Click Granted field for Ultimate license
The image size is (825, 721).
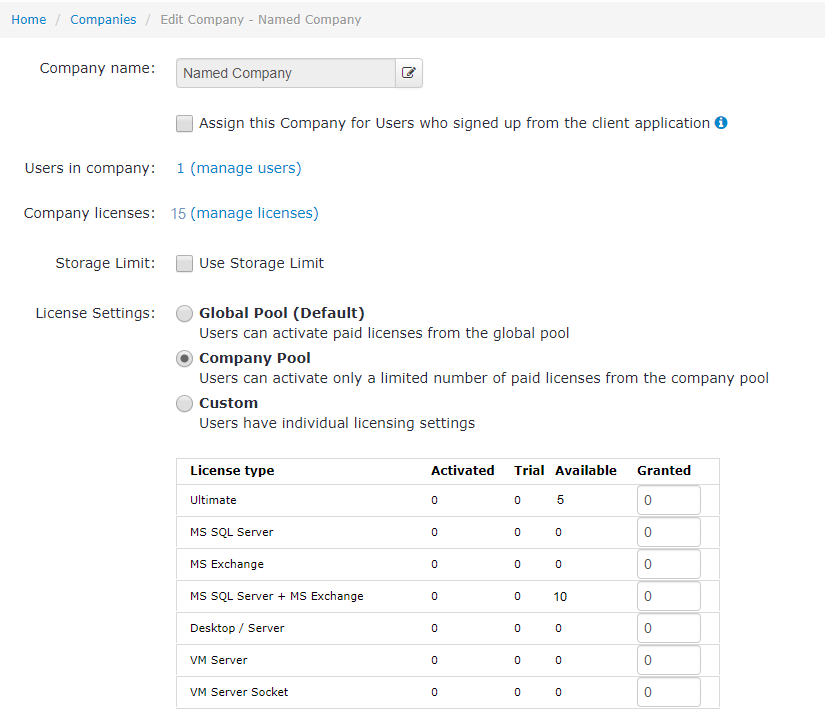click(x=669, y=500)
